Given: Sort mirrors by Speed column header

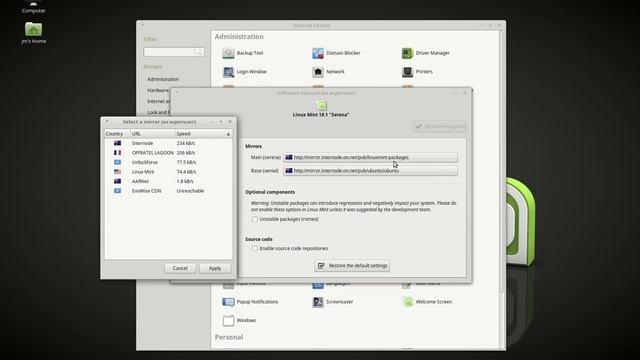Looking at the screenshot, I should click(203, 134).
